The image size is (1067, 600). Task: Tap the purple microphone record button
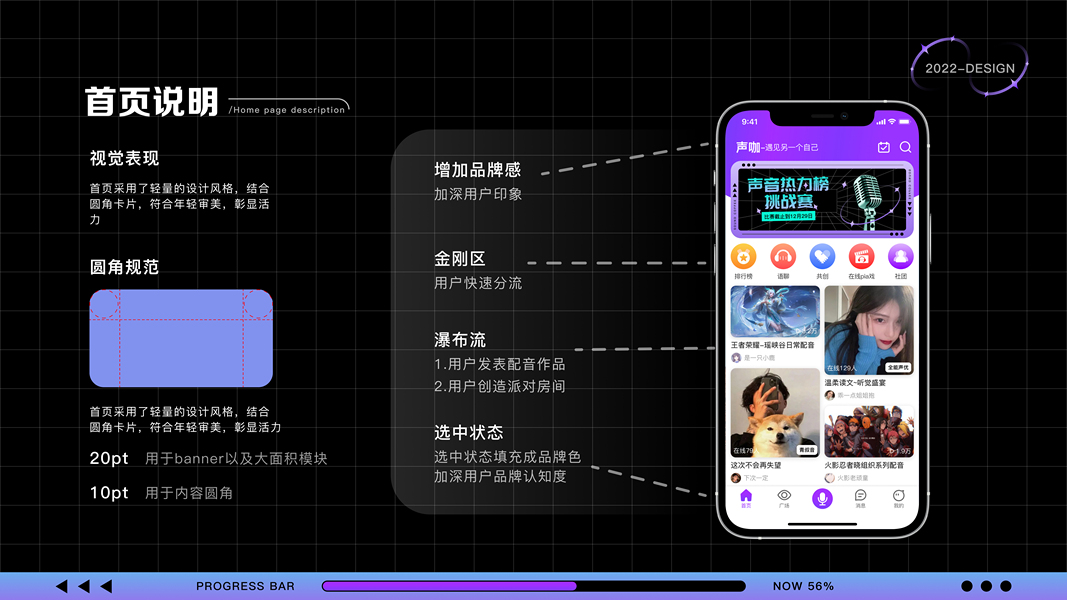pos(822,499)
